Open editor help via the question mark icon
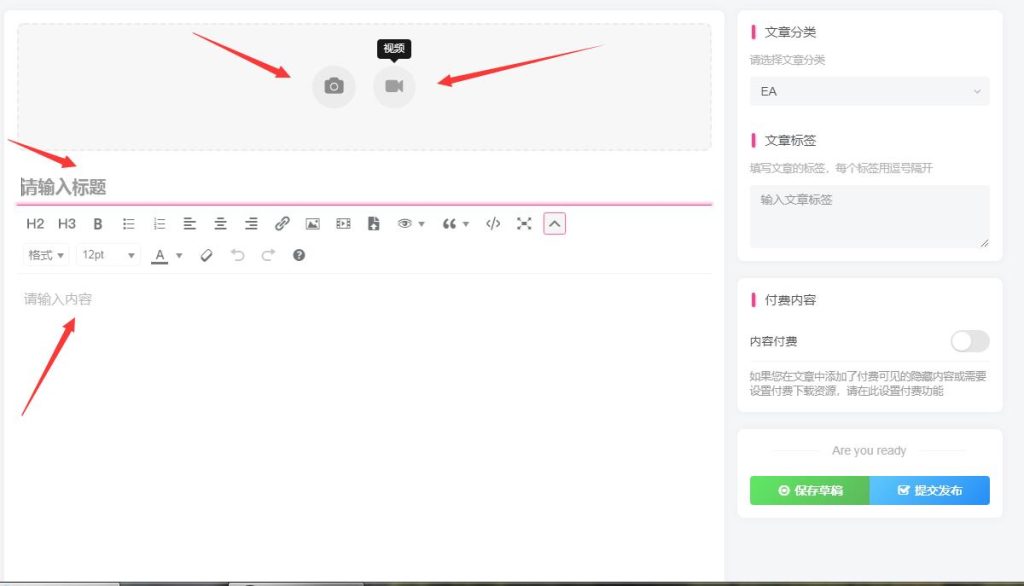 299,255
